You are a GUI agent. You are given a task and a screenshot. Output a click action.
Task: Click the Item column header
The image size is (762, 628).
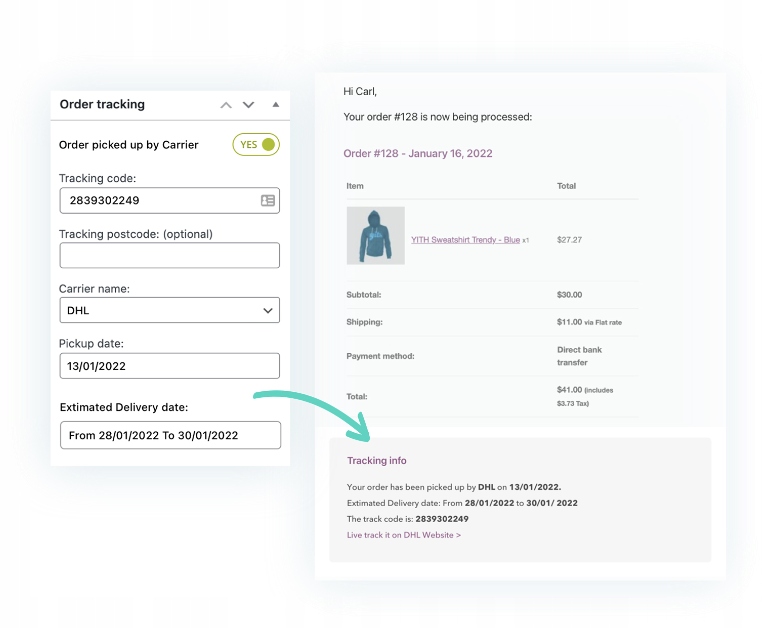[355, 186]
